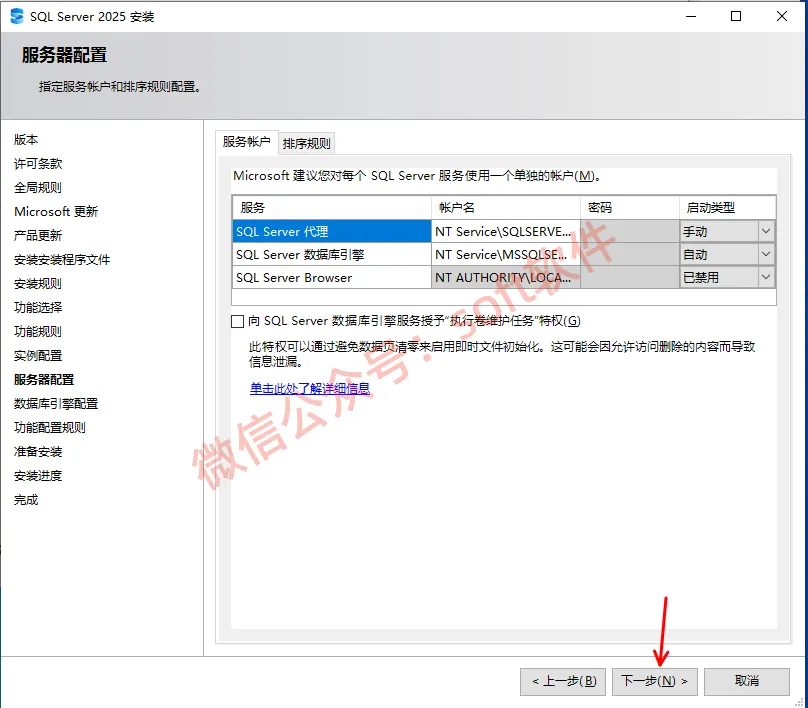Select the 全局规则 step in the sidebar
The image size is (808, 708).
38,188
